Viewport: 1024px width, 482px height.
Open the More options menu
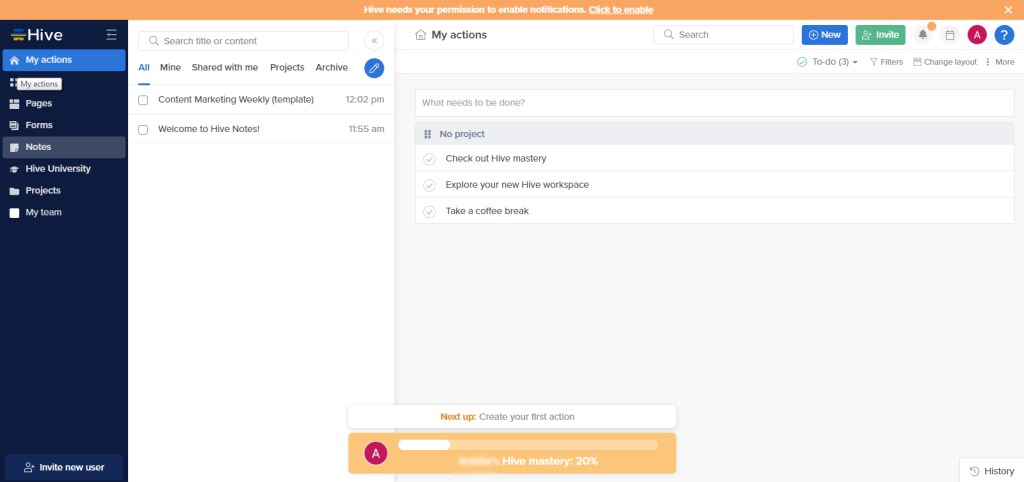point(1000,62)
